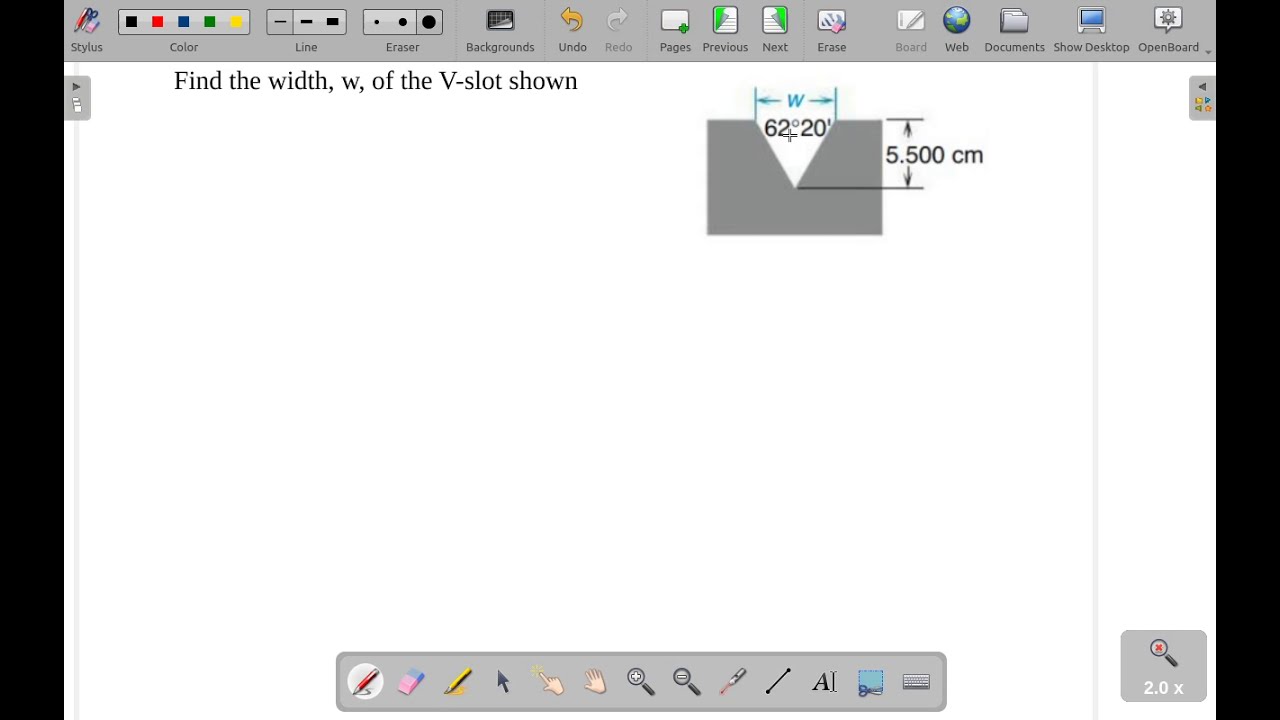1280x720 pixels.
Task: Expand the right library panel
Action: [1202, 98]
